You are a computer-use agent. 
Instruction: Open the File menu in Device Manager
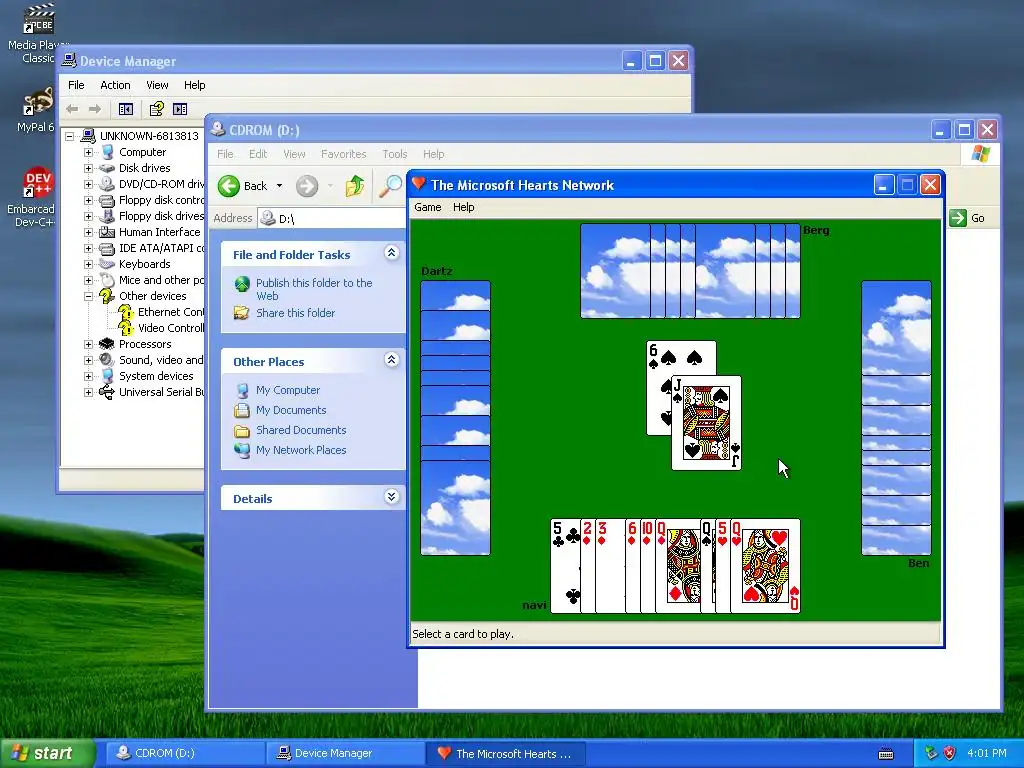click(x=76, y=85)
